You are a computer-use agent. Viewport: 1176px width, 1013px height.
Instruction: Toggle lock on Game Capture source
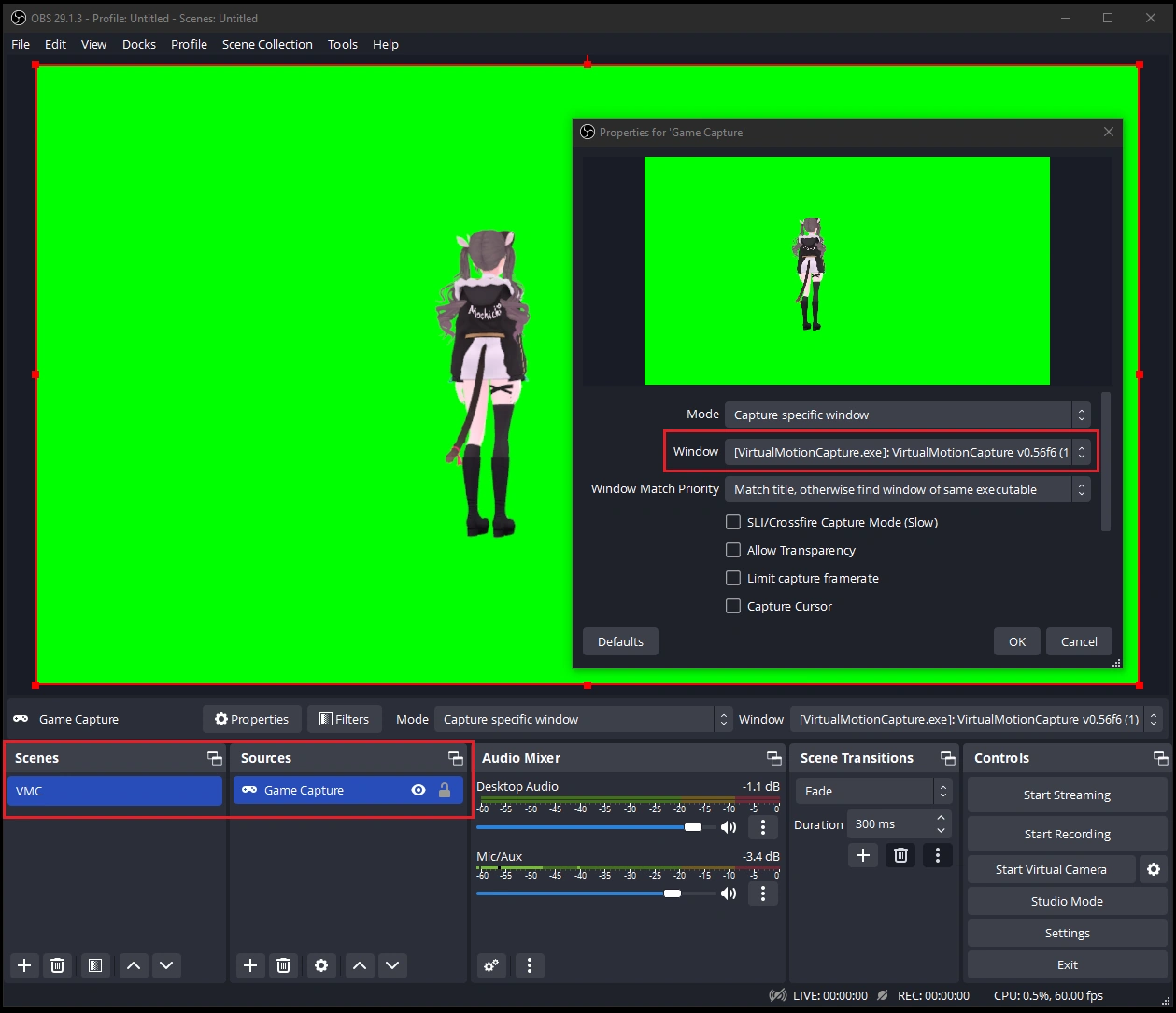pyautogui.click(x=445, y=790)
